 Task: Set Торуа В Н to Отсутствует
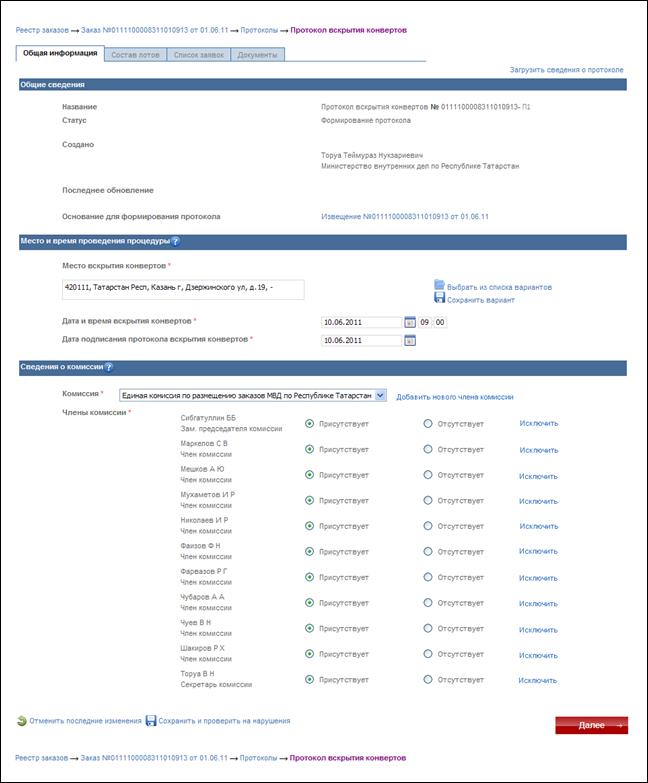click(428, 679)
